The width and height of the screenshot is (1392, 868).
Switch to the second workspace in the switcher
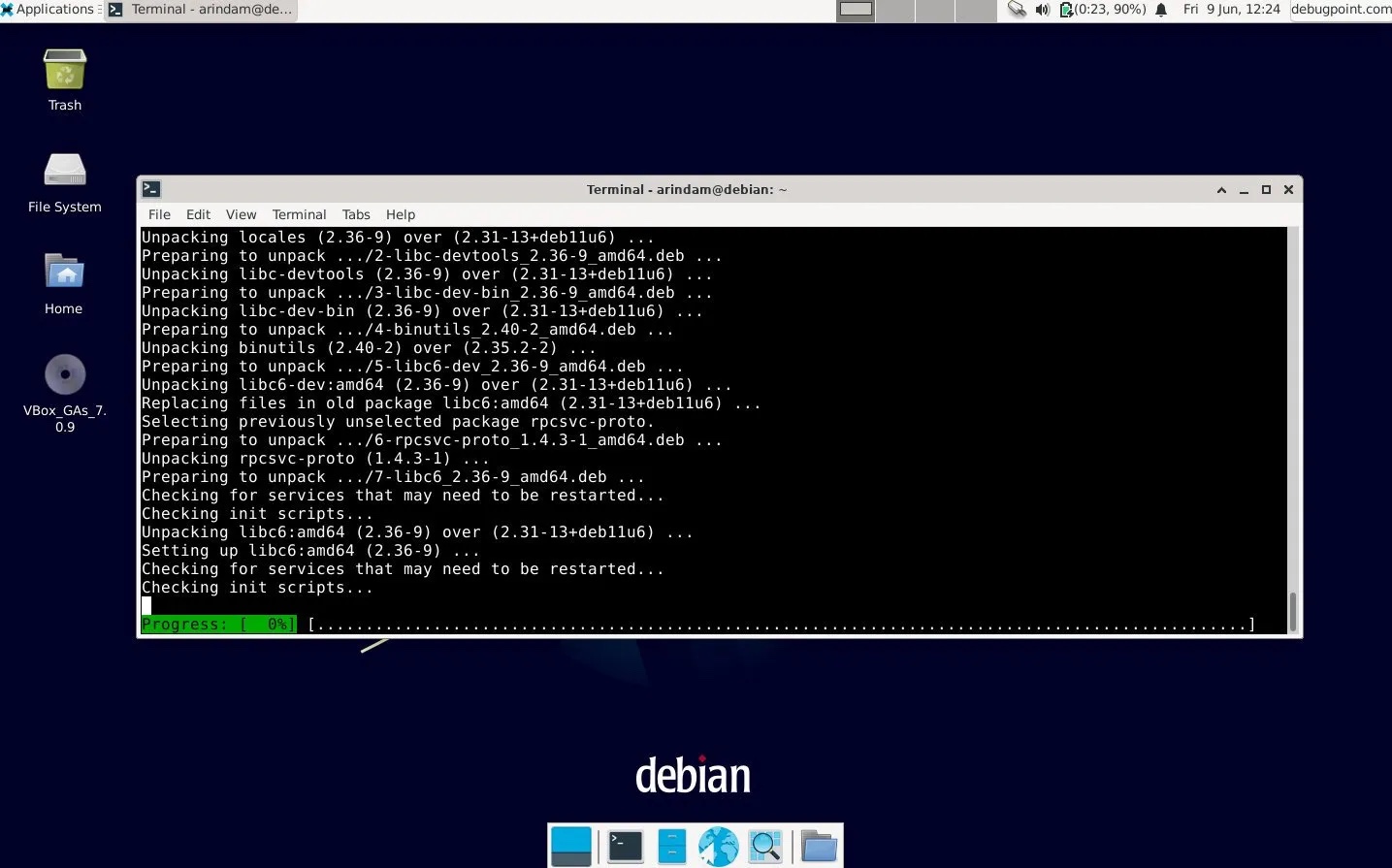tap(894, 9)
